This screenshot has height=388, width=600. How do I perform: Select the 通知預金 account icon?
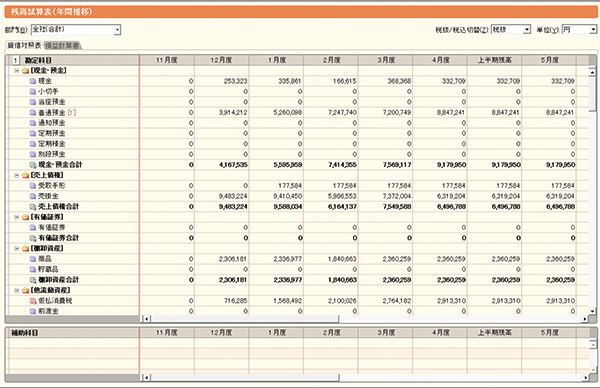pyautogui.click(x=33, y=123)
